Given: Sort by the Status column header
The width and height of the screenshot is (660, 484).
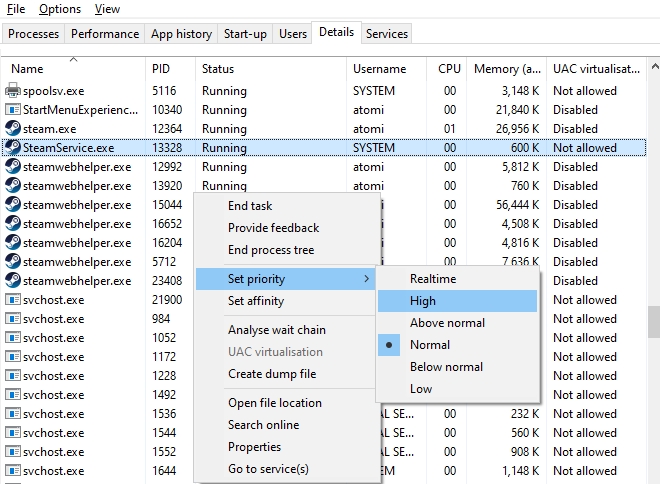Looking at the screenshot, I should pyautogui.click(x=271, y=69).
